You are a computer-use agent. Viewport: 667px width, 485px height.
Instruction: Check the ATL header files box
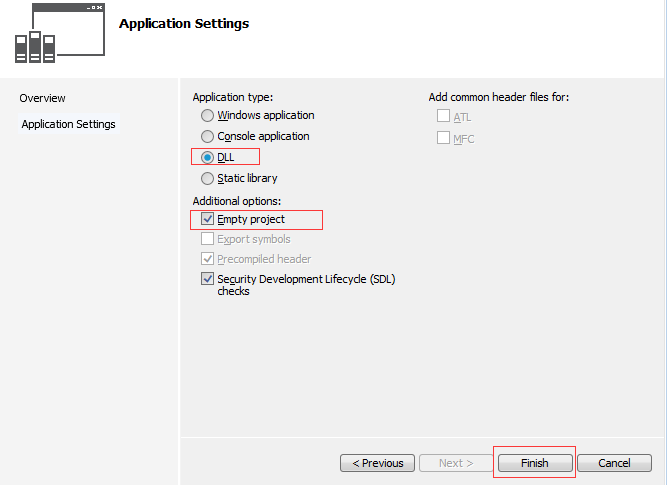click(x=444, y=117)
